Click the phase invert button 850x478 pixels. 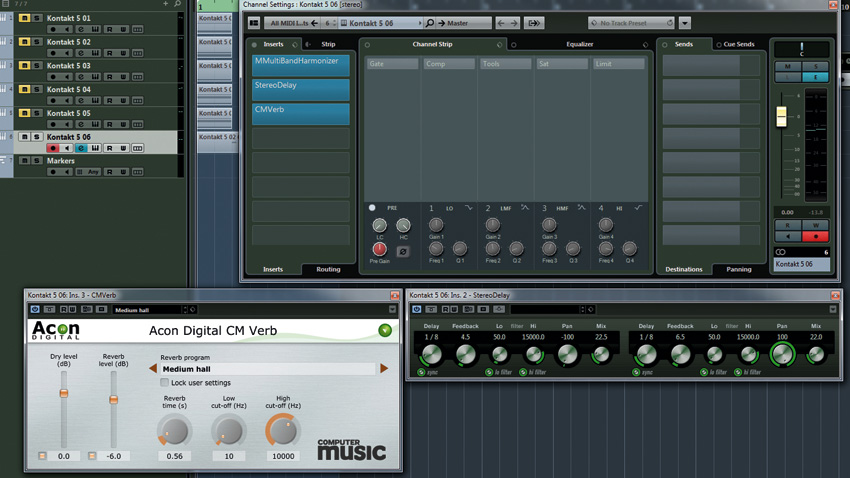[403, 251]
